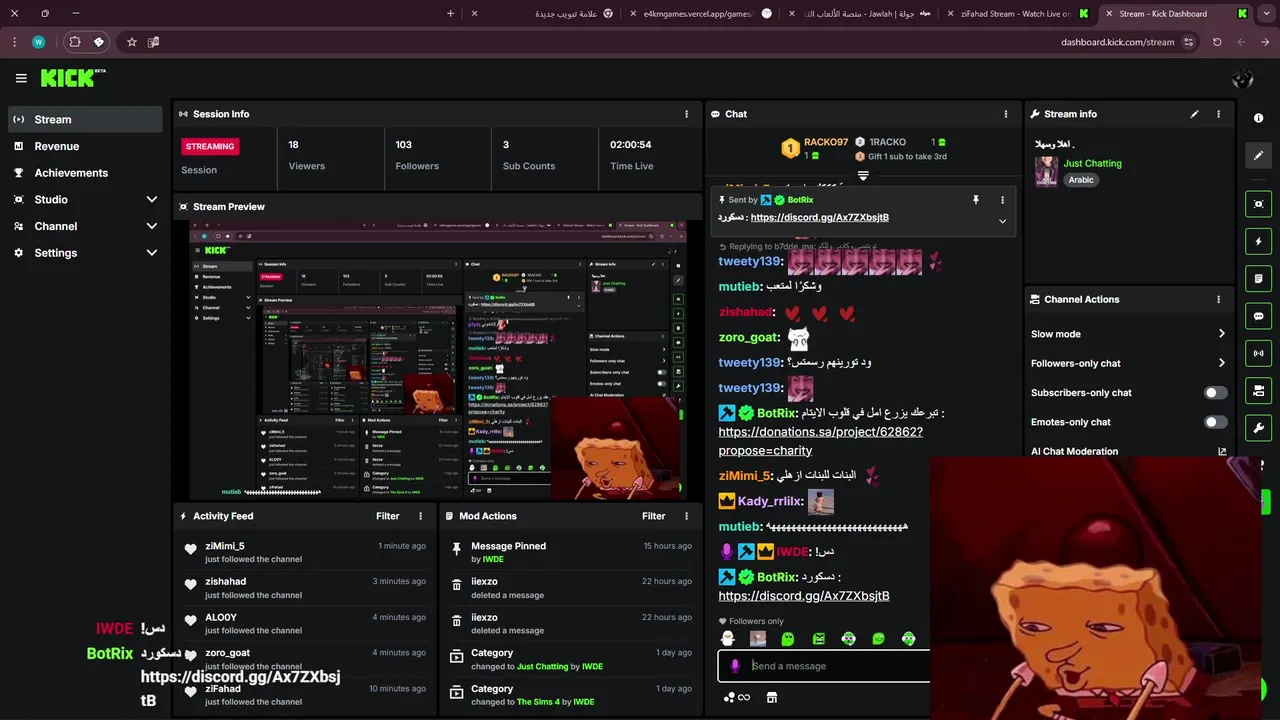Reload the page with browser refresh button

tap(1217, 42)
